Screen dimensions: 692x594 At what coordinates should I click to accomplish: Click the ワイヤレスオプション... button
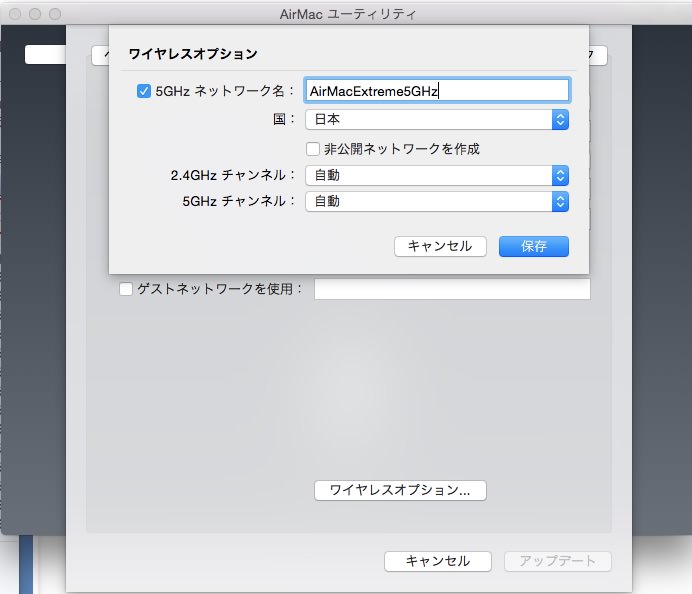(400, 490)
